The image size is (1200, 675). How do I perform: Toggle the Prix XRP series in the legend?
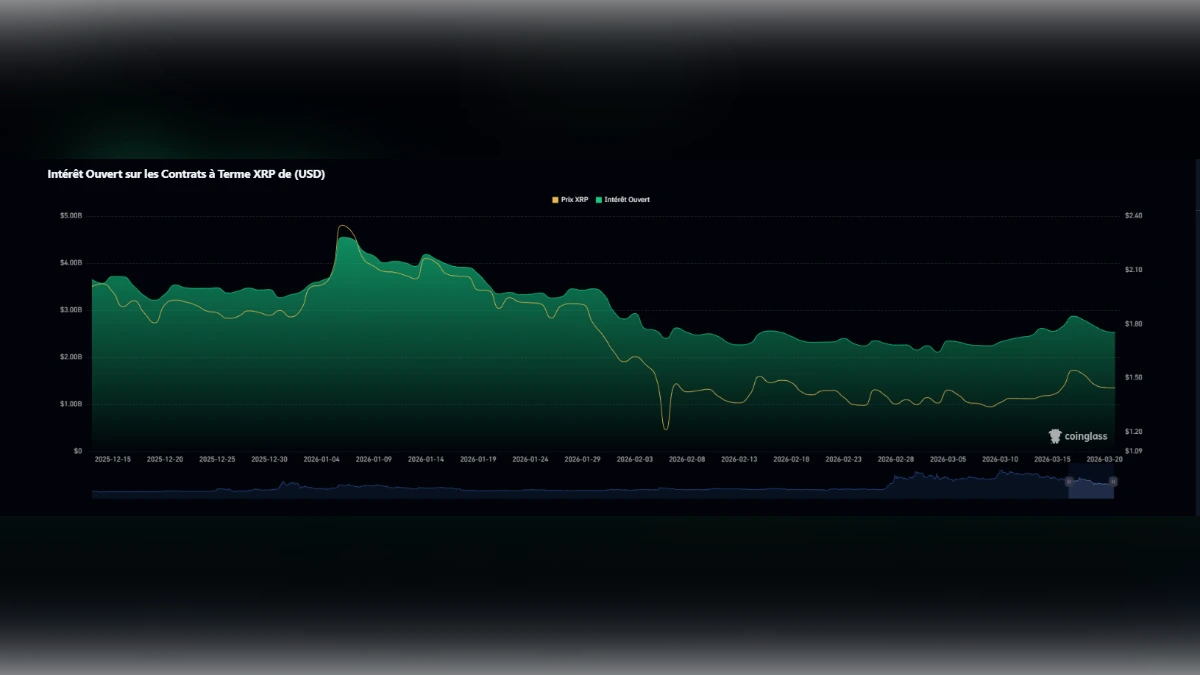tap(574, 199)
